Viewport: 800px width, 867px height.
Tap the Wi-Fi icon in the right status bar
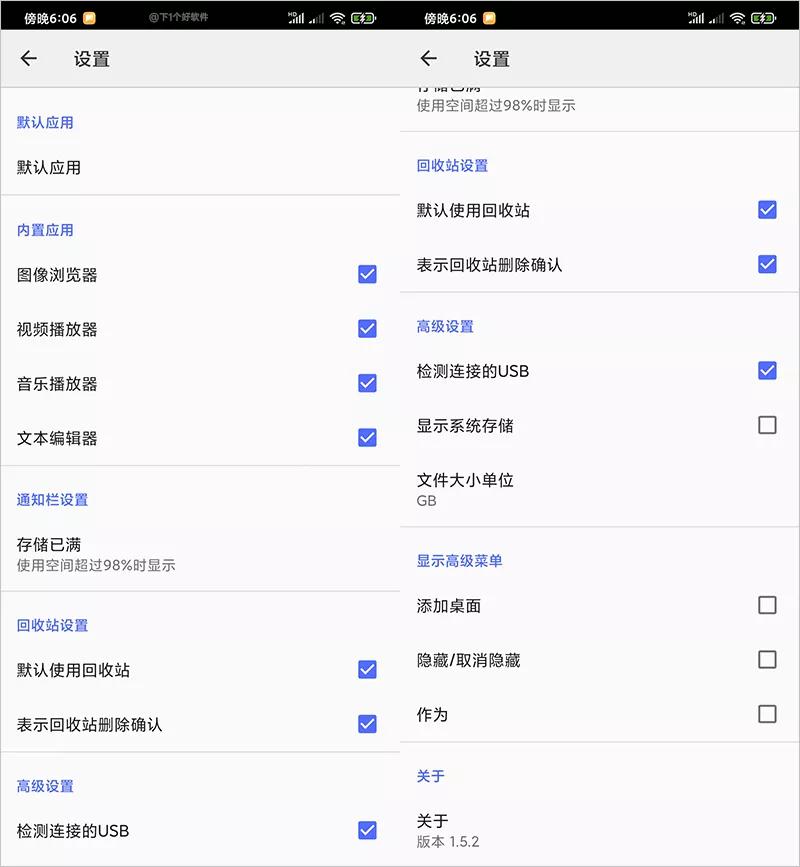click(737, 17)
